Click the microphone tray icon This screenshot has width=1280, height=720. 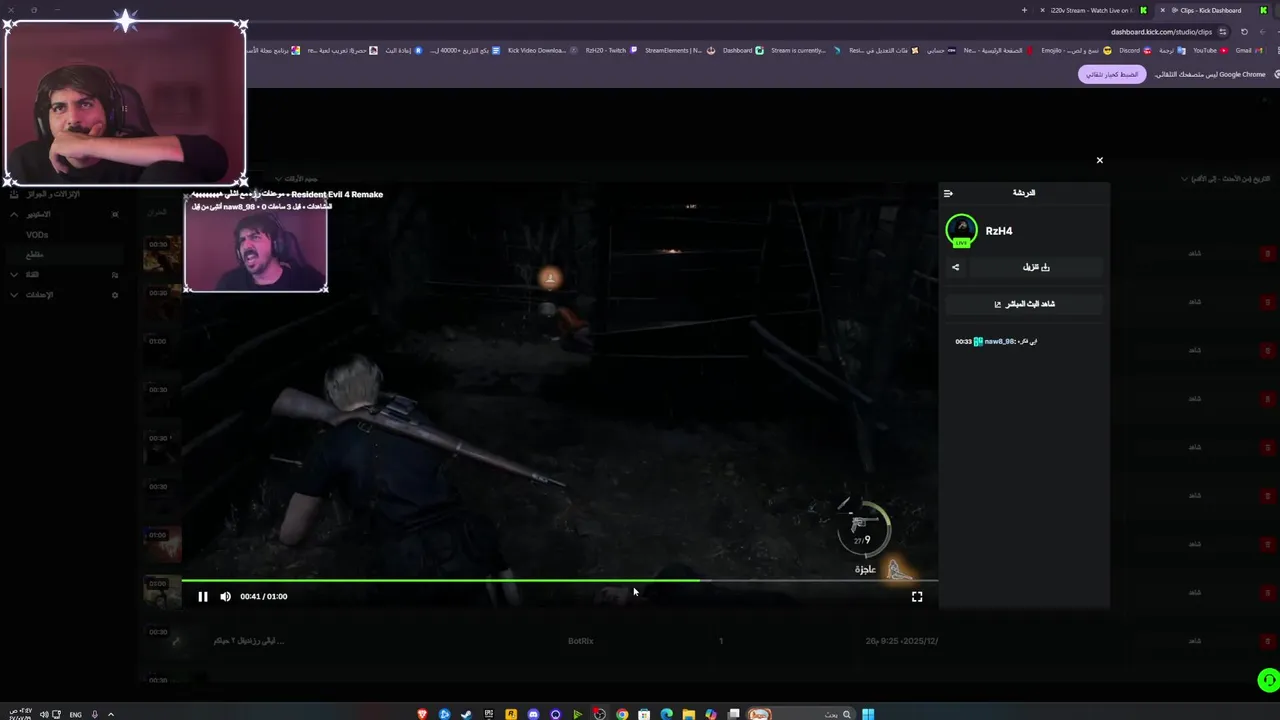point(95,714)
